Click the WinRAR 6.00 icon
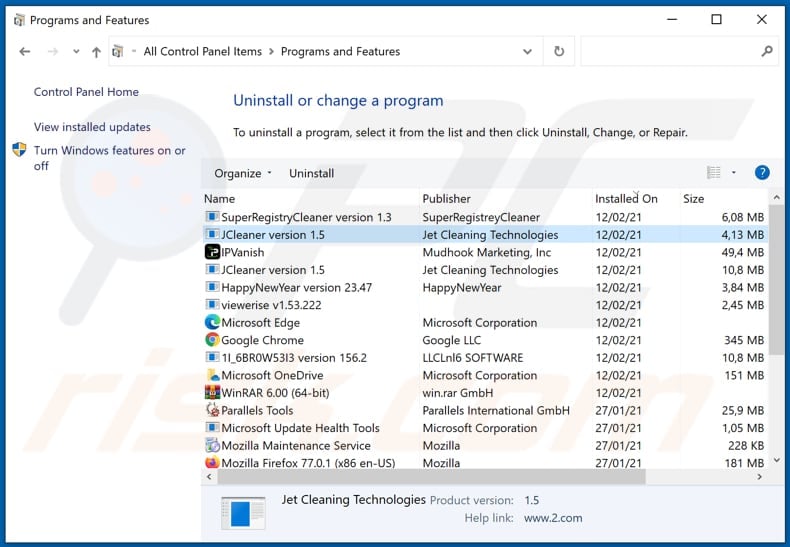This screenshot has height=547, width=790. coord(212,392)
